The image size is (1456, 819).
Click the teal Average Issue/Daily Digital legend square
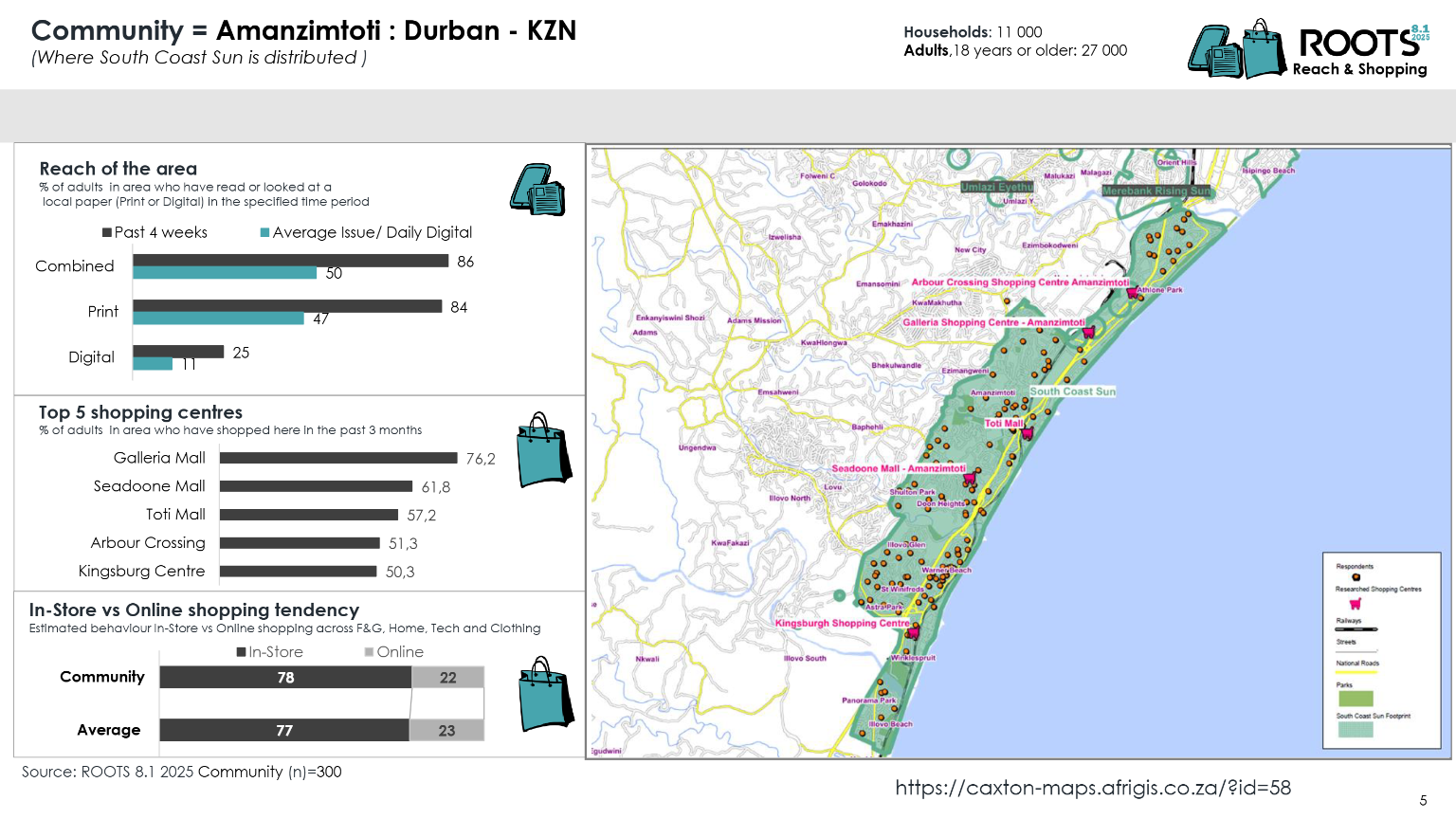(x=265, y=232)
